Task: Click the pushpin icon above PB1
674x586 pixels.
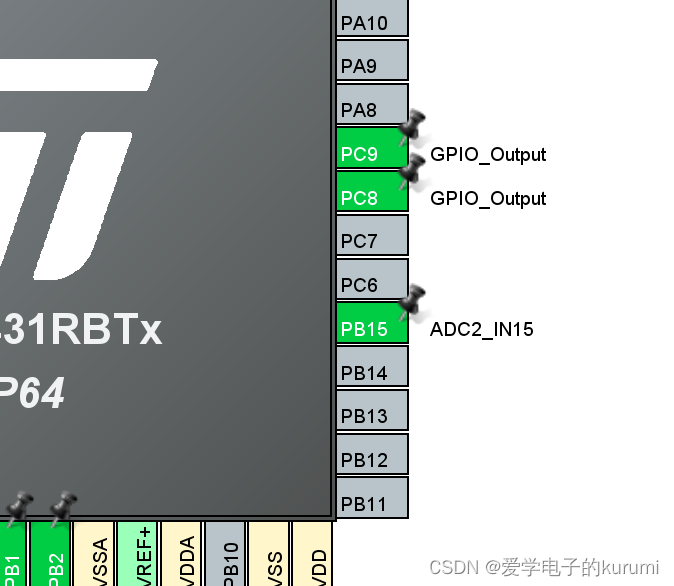Action: pyautogui.click(x=19, y=509)
